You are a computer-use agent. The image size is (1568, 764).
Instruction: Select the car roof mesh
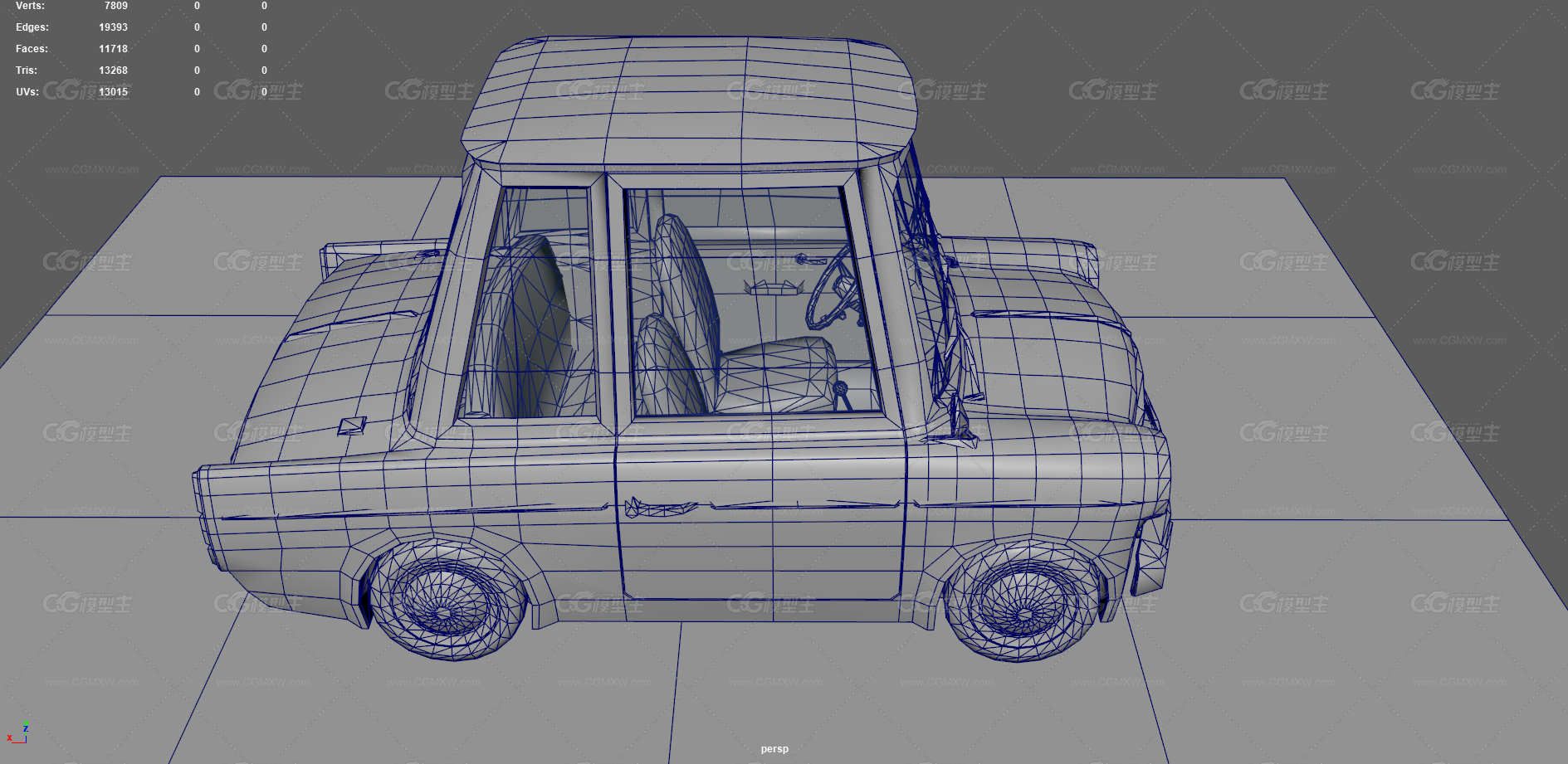click(x=689, y=100)
